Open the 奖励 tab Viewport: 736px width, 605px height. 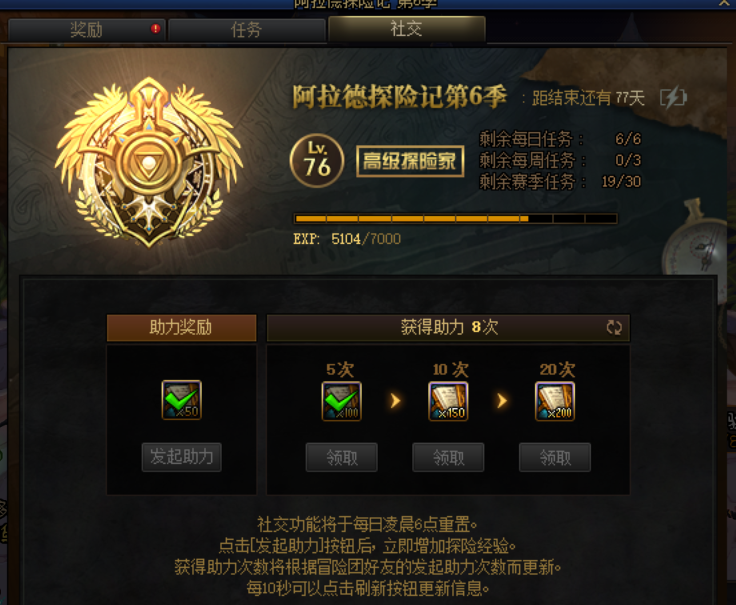pyautogui.click(x=87, y=30)
